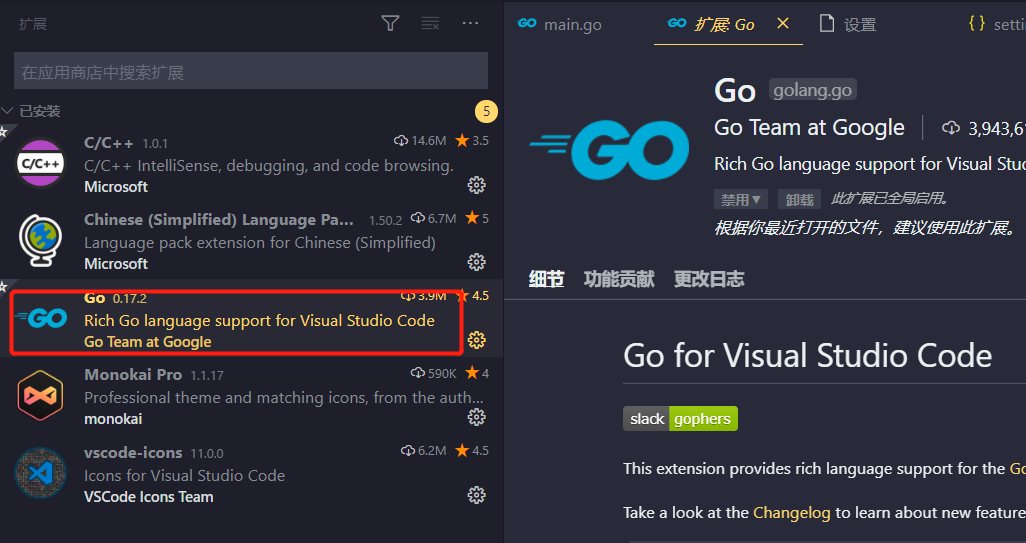Open the Monokai Pro manage gear
Viewport: 1026px width, 543px height.
476,417
